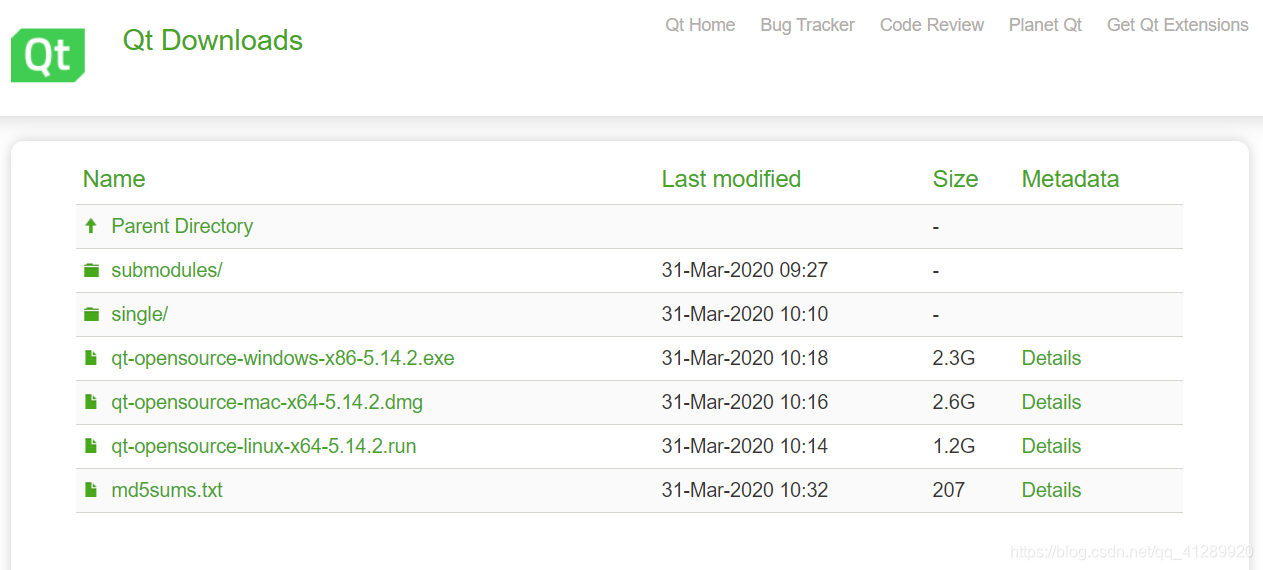Open the Get Qt Extensions link
Viewport: 1263px width, 570px height.
1178,25
